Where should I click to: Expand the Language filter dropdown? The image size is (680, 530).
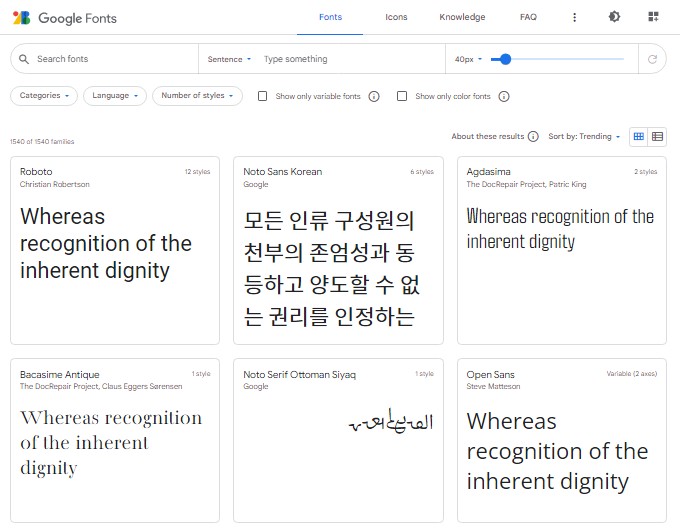tap(115, 96)
